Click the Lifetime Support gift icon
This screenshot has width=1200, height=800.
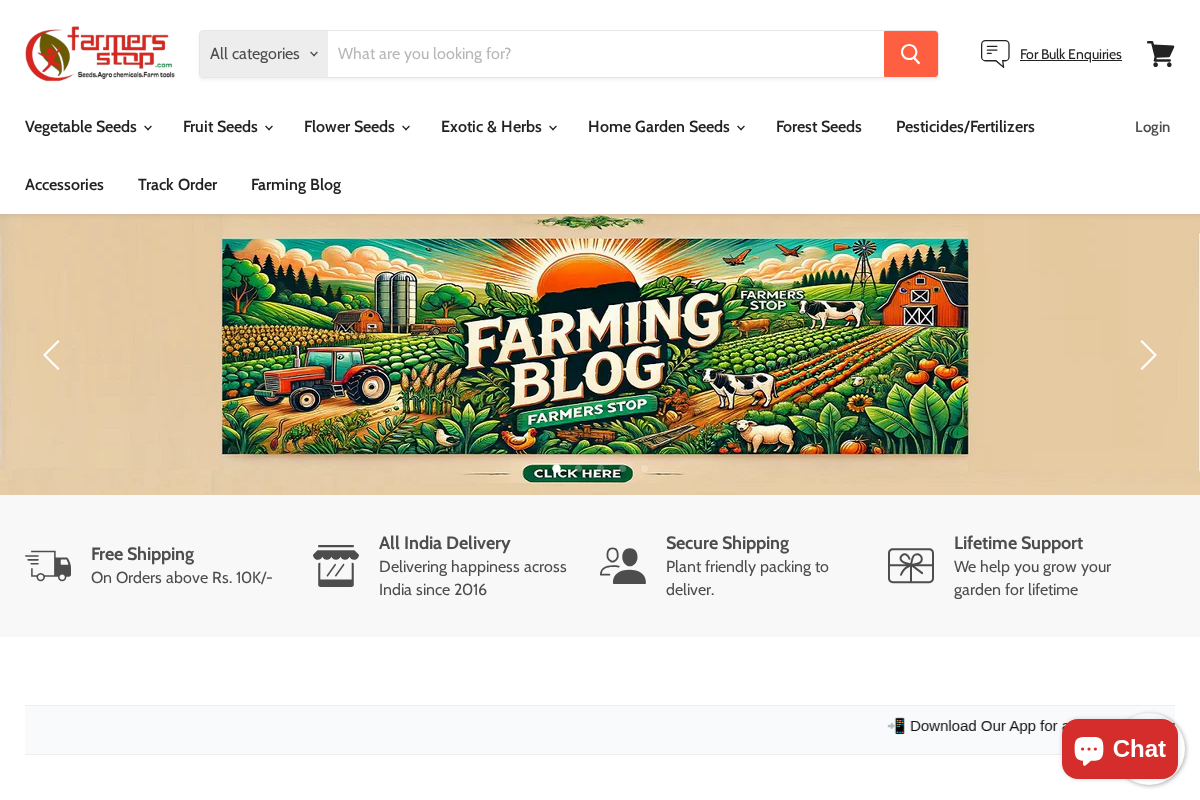[x=910, y=565]
